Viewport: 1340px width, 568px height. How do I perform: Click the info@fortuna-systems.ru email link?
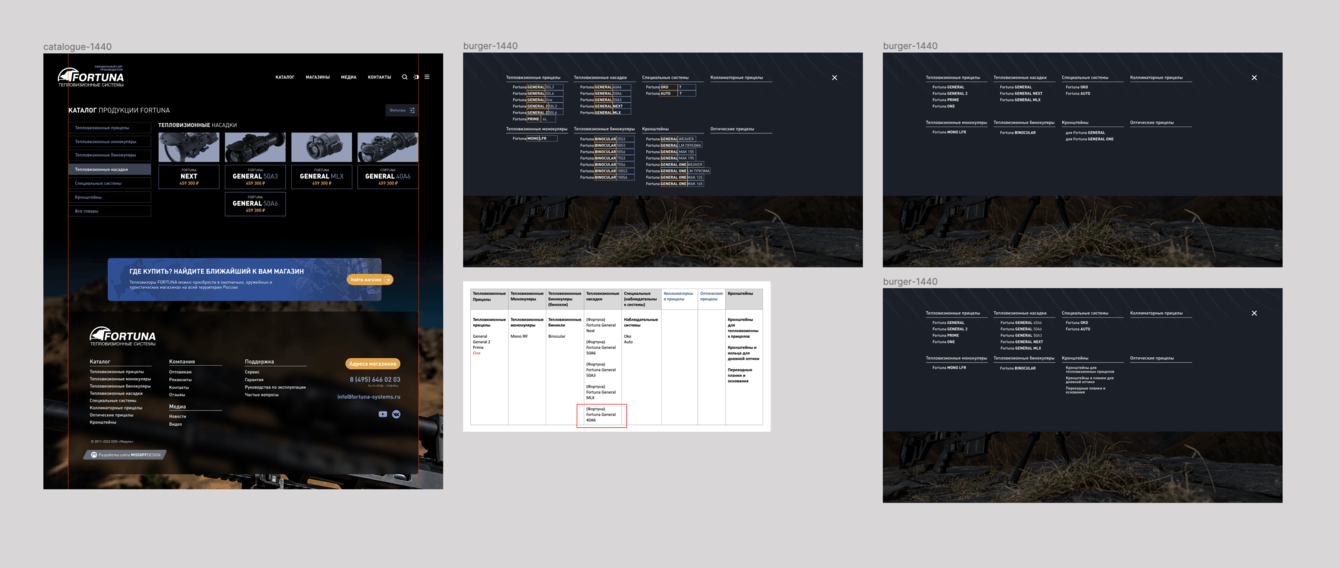click(368, 397)
